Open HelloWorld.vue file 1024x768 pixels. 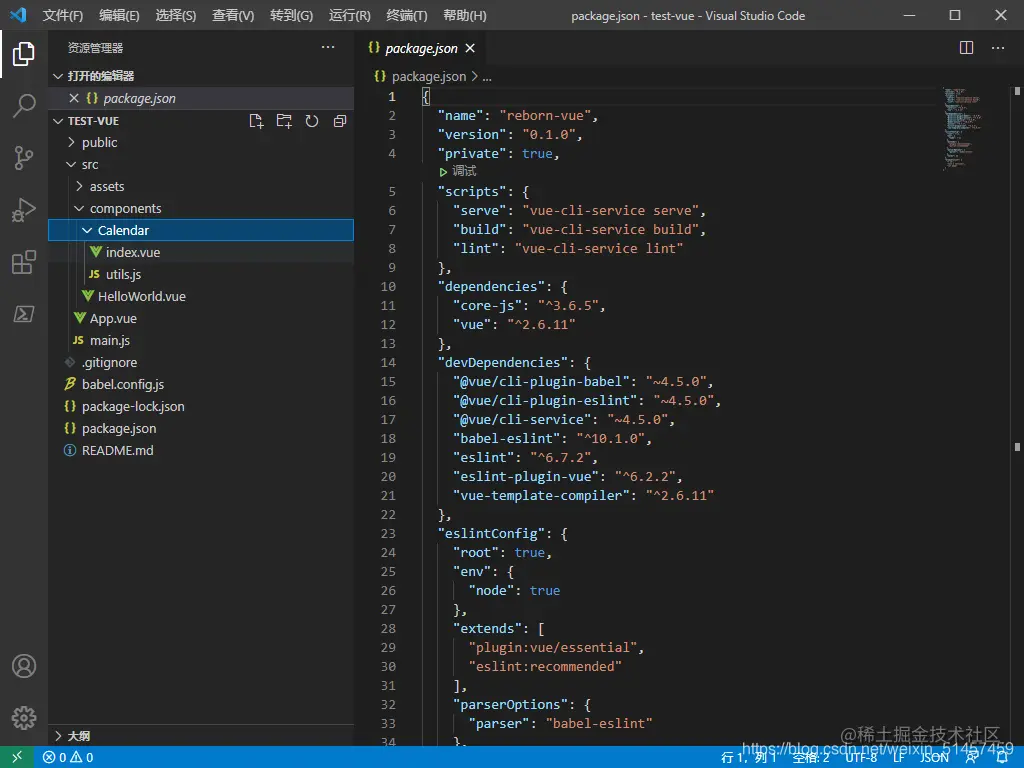click(x=201, y=296)
